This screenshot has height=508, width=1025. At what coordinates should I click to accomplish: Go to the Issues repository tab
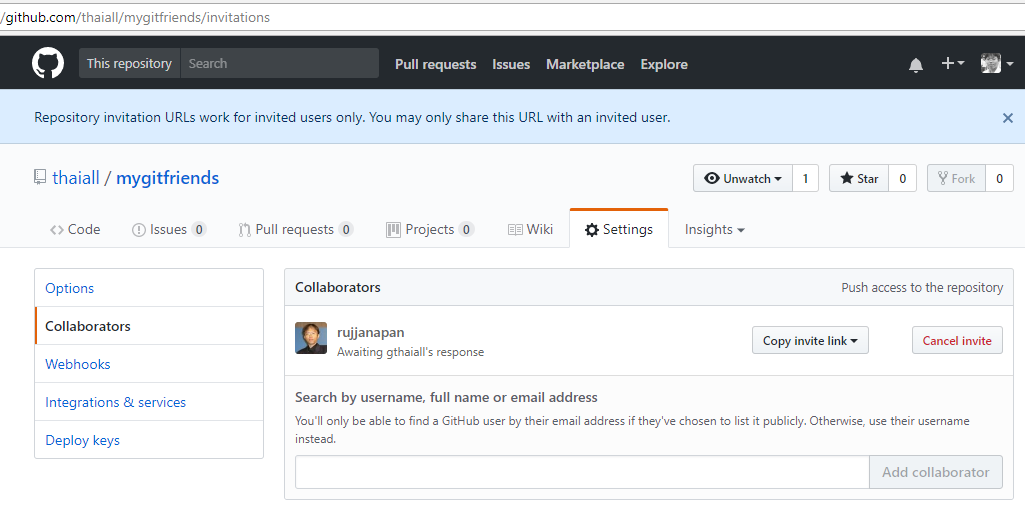[x=168, y=229]
